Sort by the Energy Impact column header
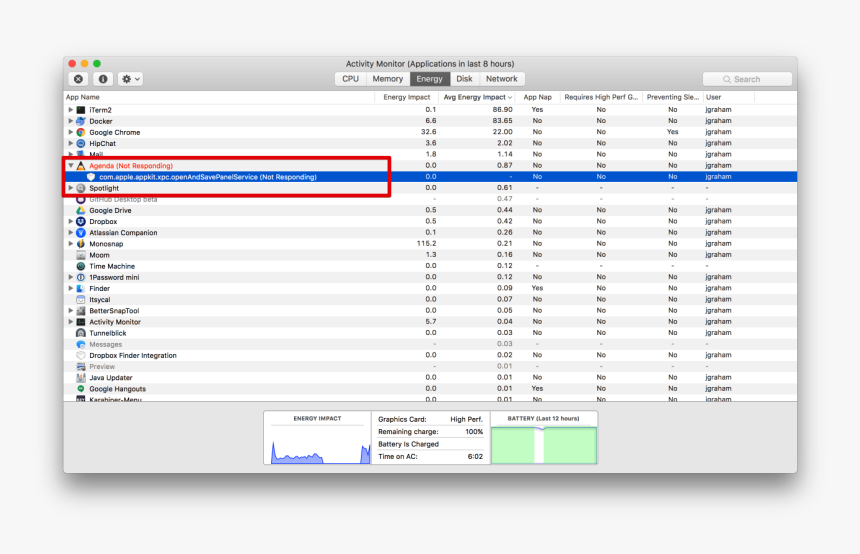860x554 pixels. (x=406, y=97)
